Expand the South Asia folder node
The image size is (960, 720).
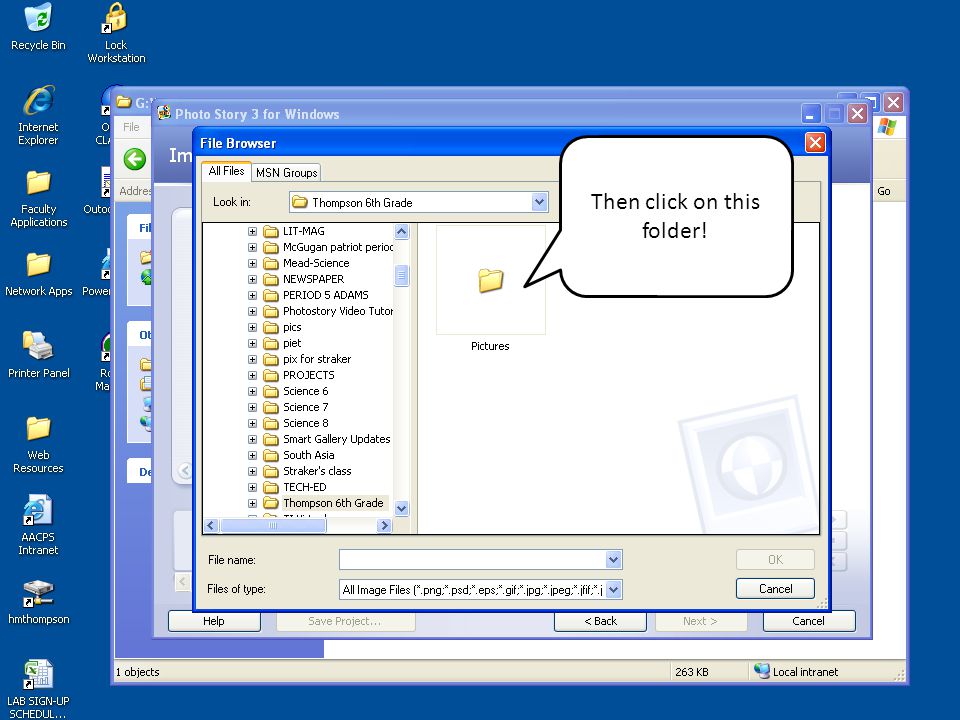coord(252,456)
